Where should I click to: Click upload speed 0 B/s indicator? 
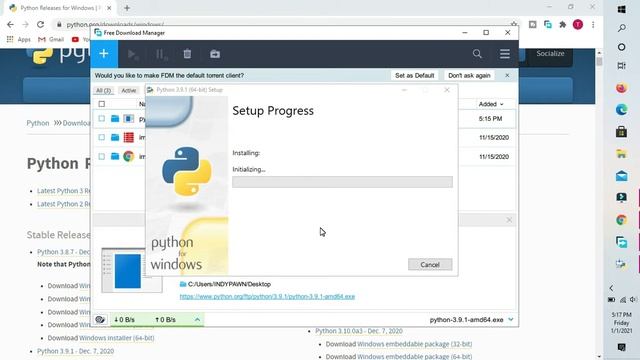click(165, 320)
